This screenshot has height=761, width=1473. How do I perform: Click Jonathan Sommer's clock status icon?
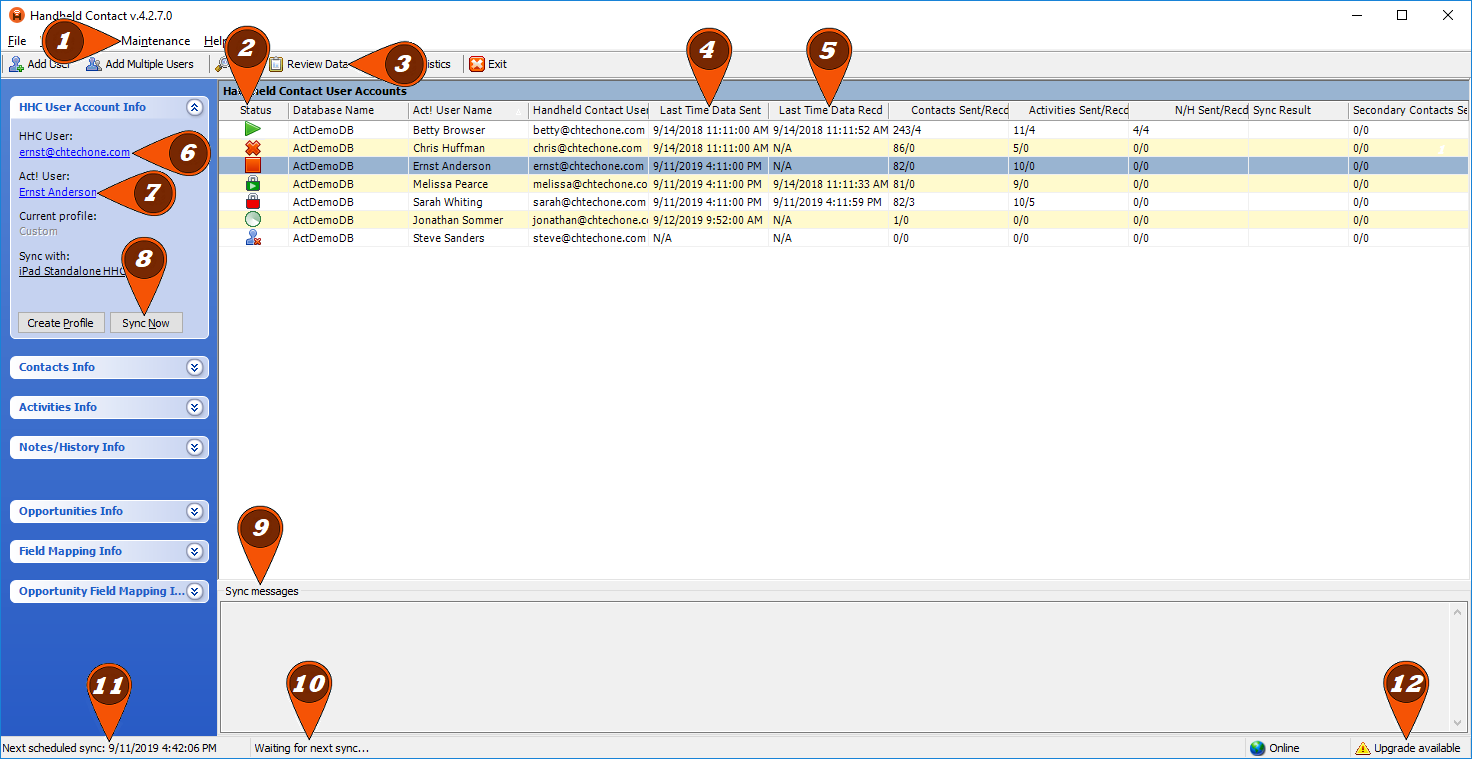coord(253,219)
